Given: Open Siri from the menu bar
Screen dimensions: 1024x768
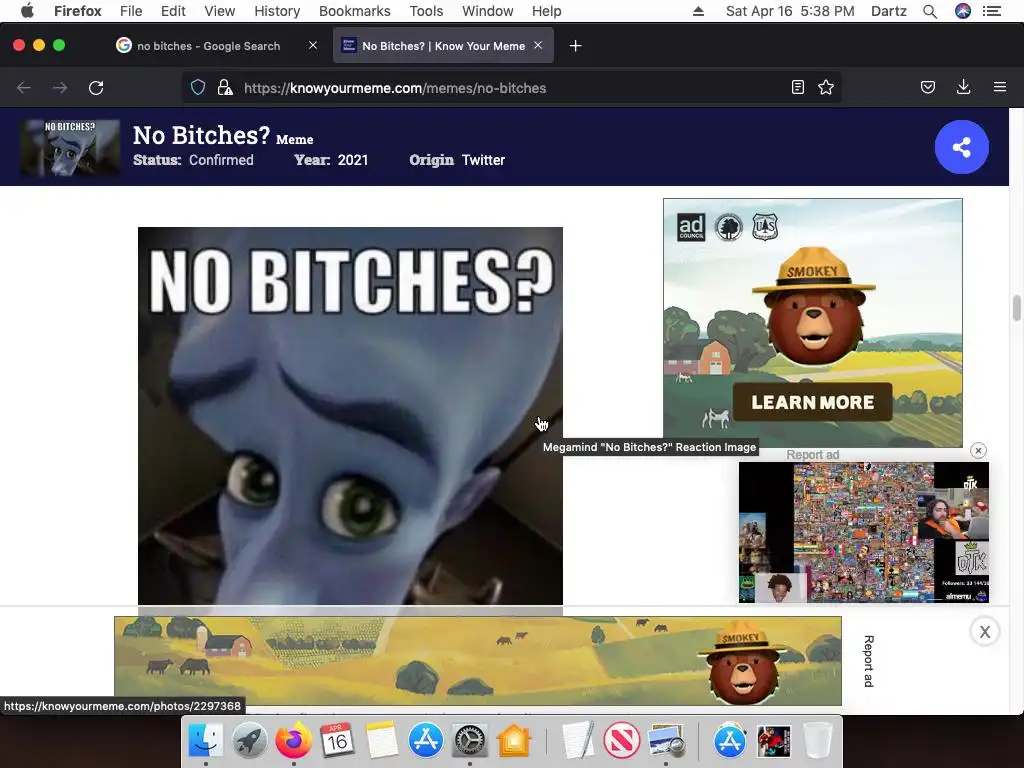Looking at the screenshot, I should [x=963, y=11].
